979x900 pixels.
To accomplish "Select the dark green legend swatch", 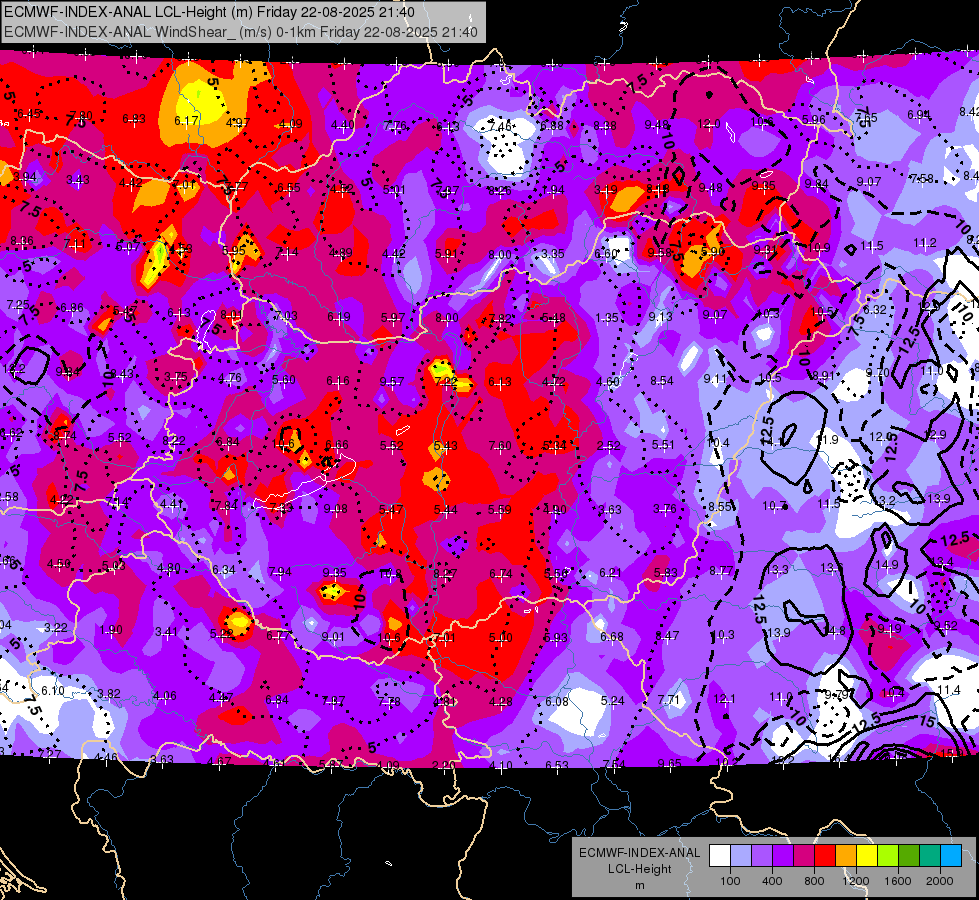I will point(909,856).
